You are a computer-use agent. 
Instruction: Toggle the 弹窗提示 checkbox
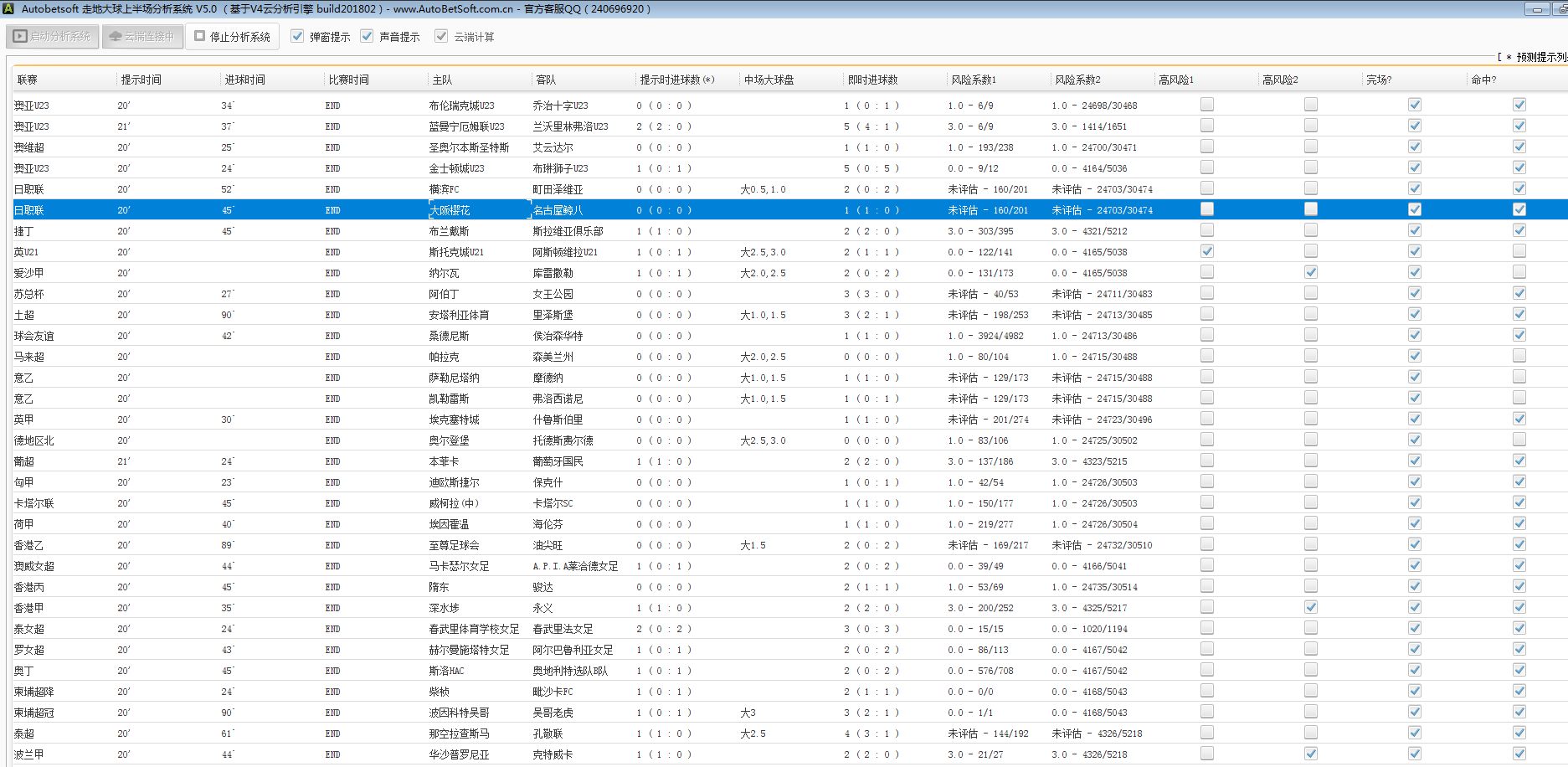[x=297, y=36]
